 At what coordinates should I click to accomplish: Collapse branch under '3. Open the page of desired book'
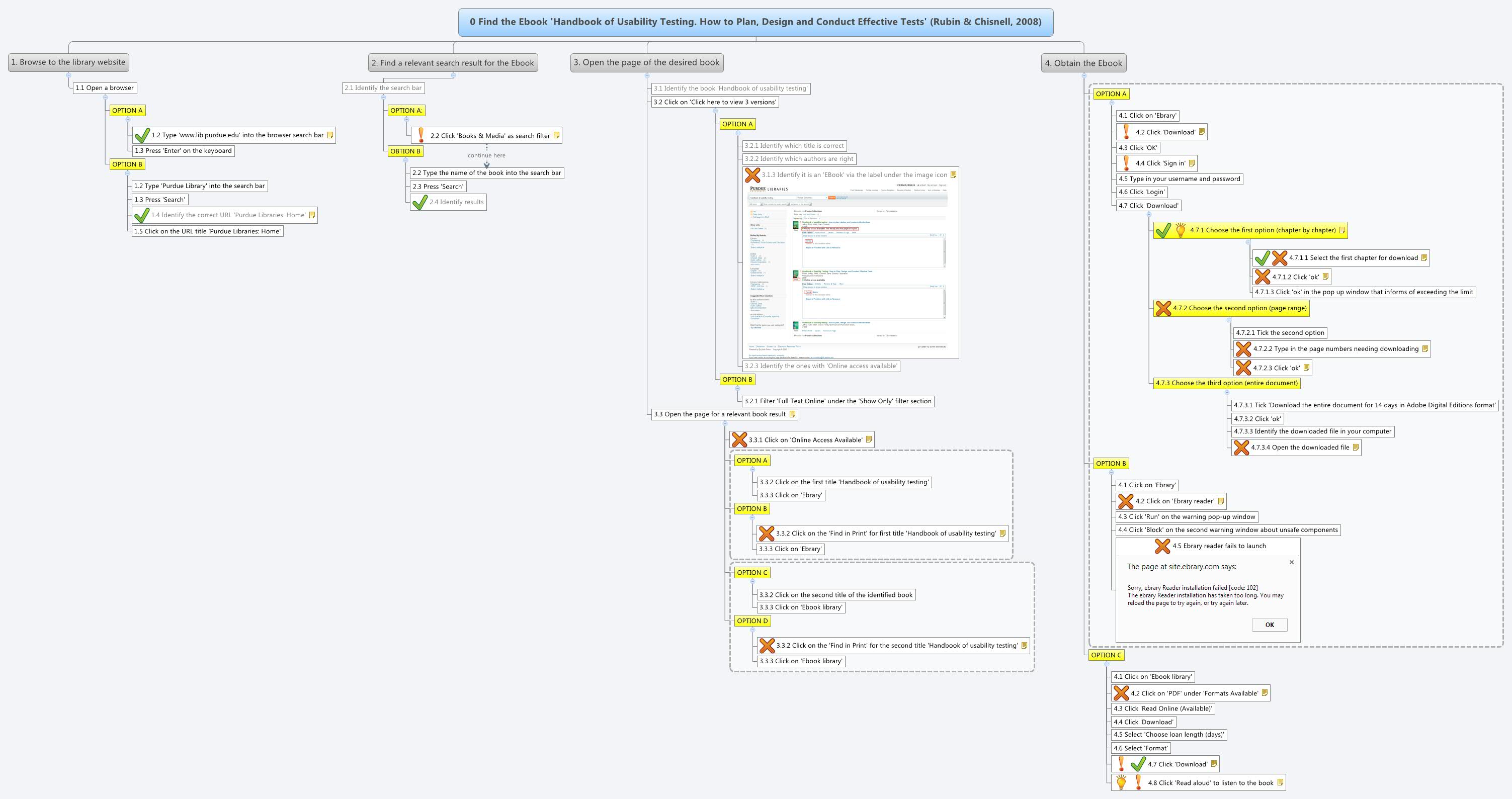click(x=647, y=75)
